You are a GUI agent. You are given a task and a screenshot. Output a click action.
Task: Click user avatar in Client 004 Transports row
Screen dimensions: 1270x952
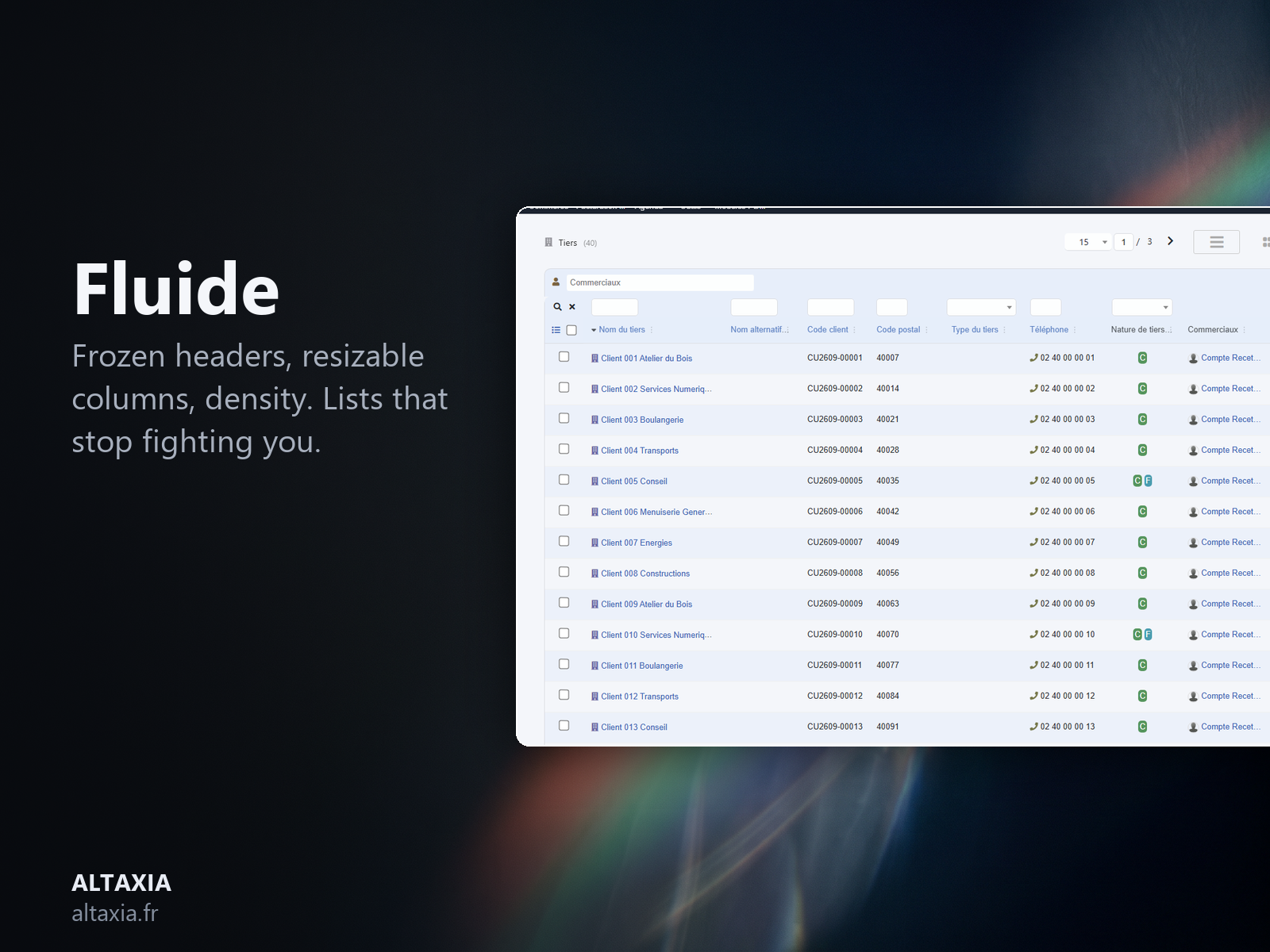coord(1193,451)
